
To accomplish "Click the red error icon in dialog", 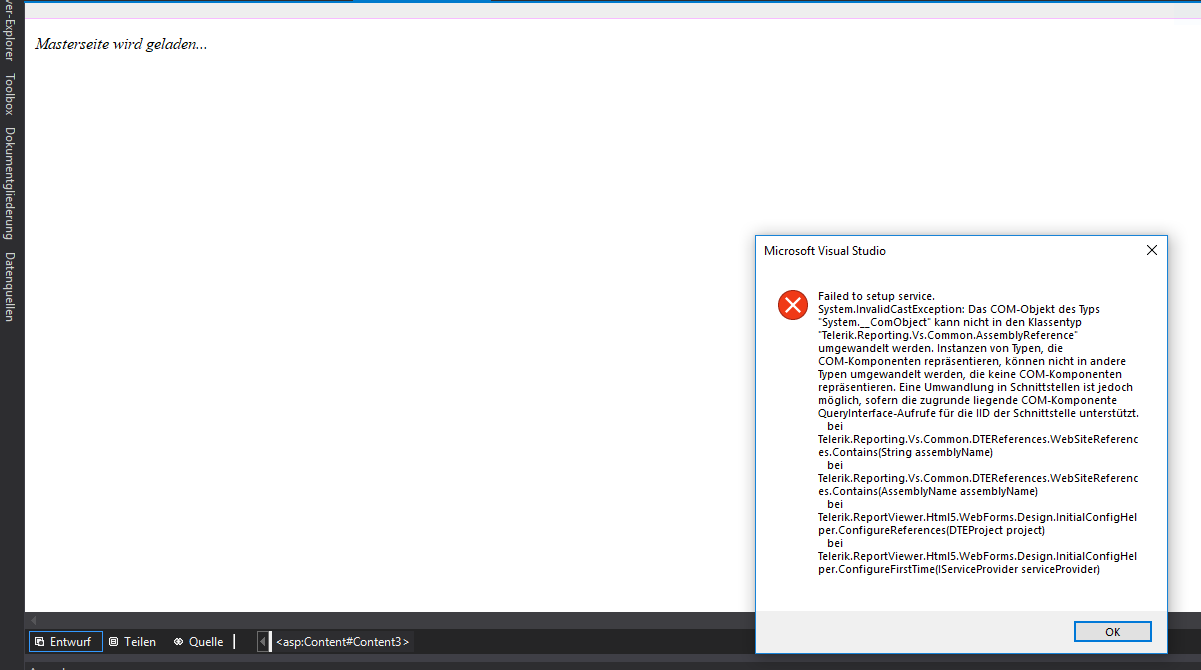I will coord(793,305).
